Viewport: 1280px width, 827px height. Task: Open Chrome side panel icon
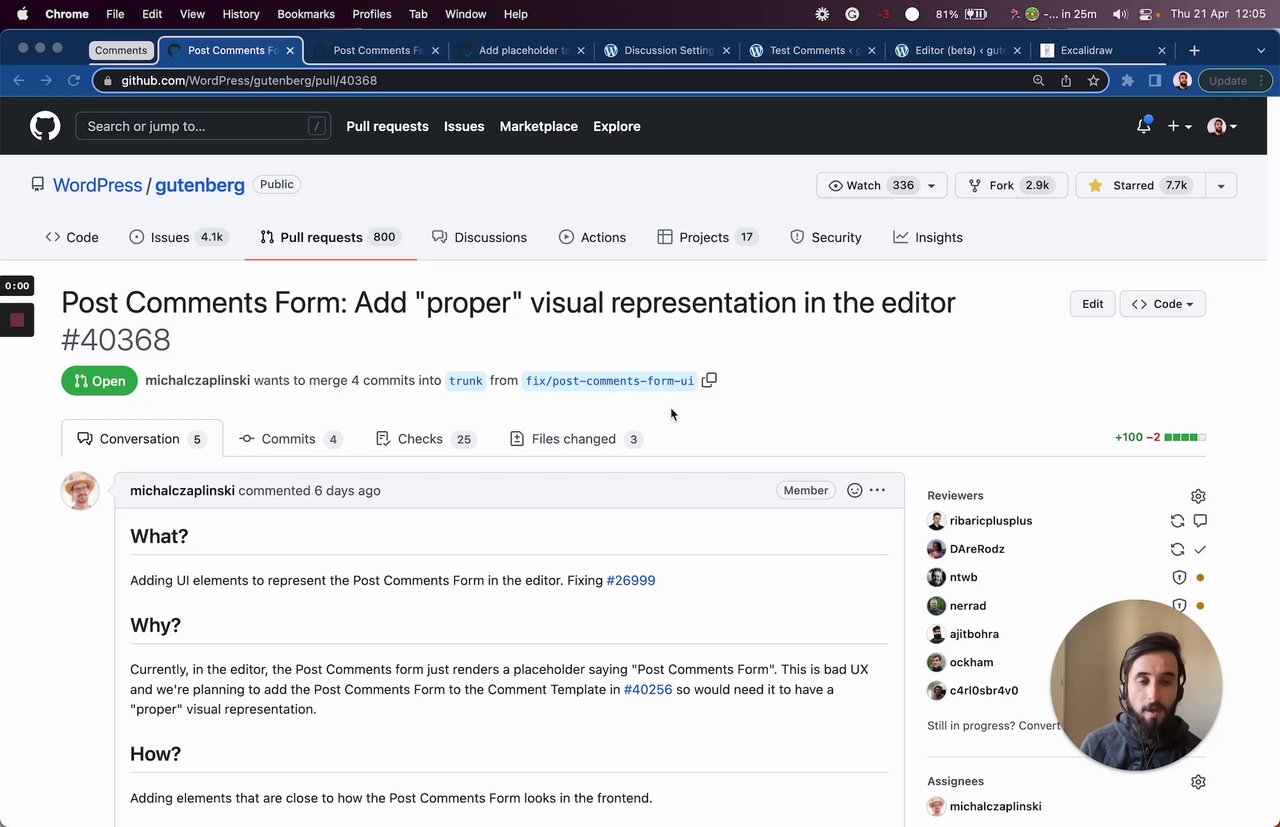point(1155,80)
